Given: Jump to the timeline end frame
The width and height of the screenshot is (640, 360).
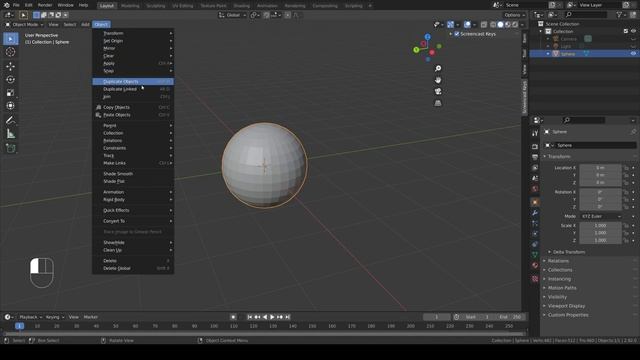Looking at the screenshot, I should [x=287, y=317].
